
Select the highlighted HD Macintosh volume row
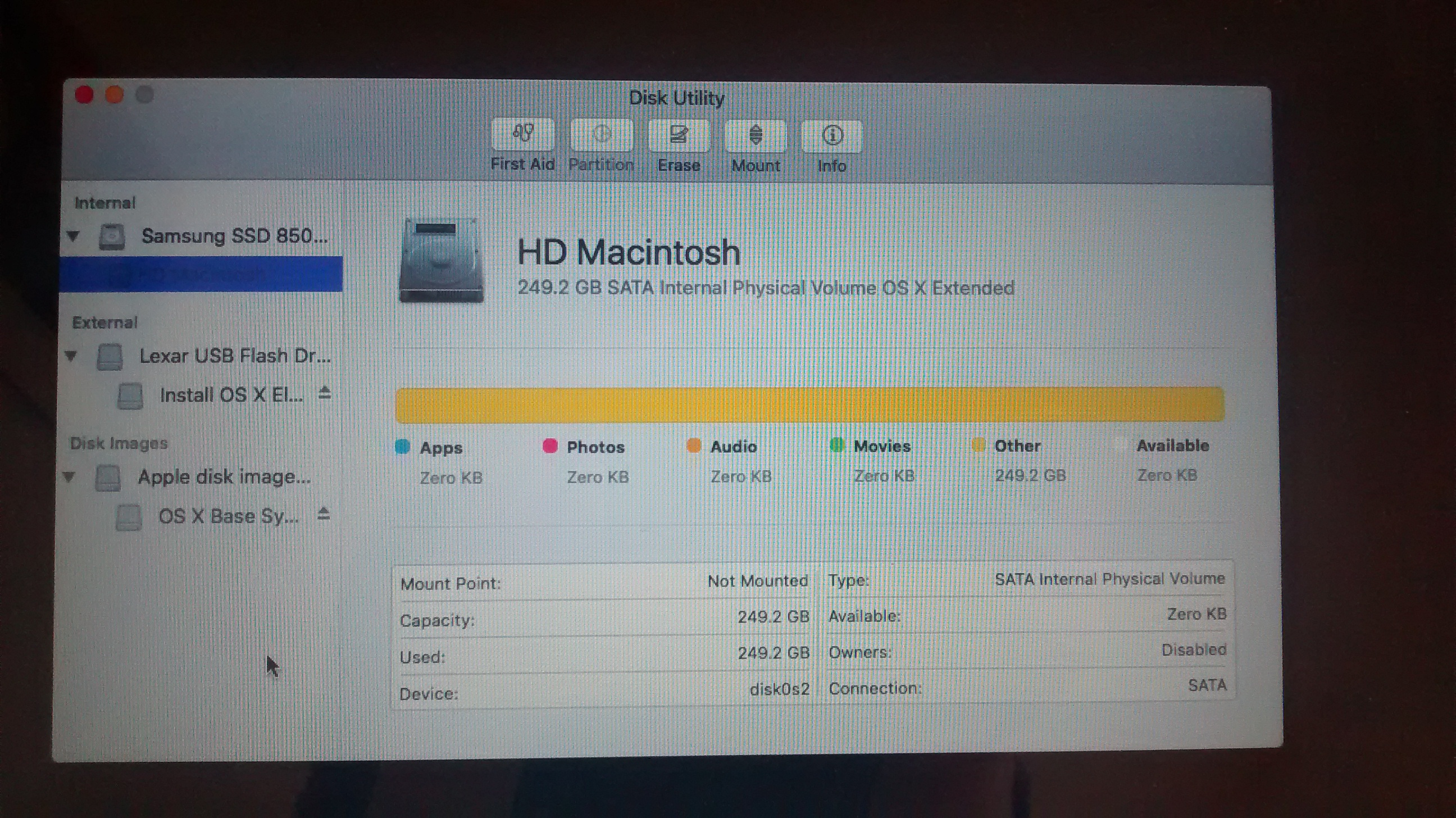click(201, 275)
